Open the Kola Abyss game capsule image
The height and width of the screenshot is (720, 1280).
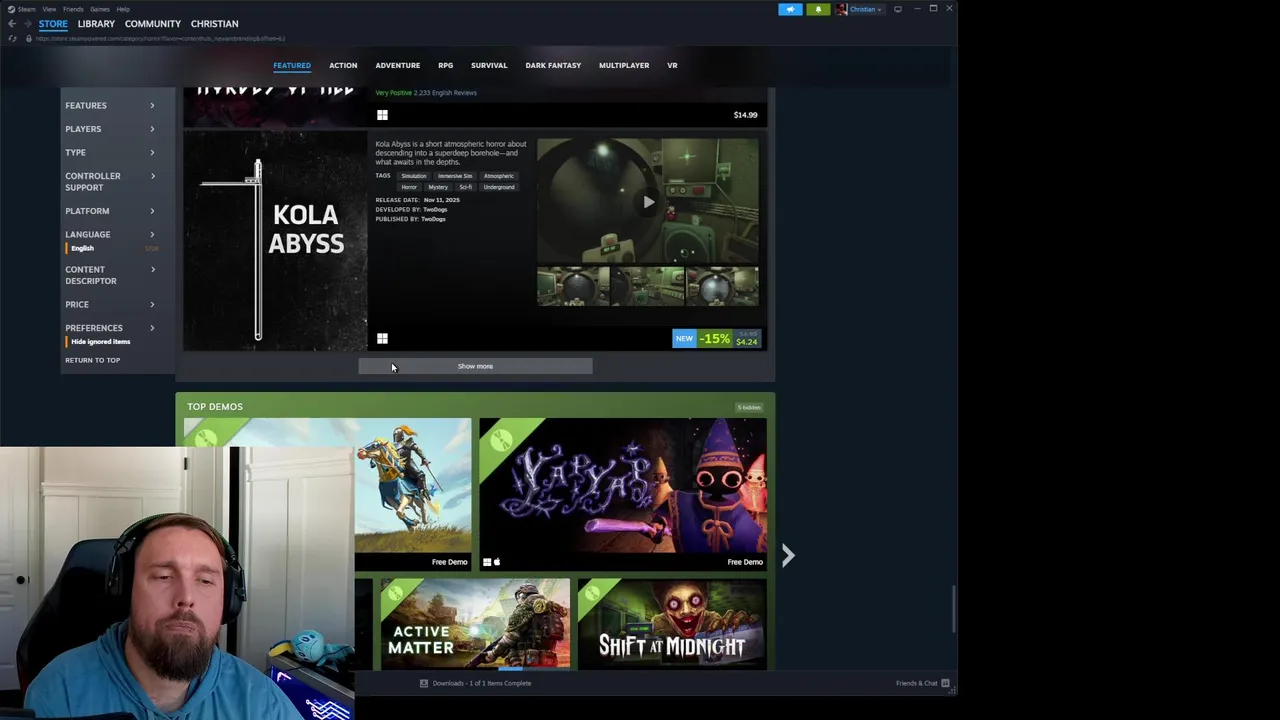[275, 240]
